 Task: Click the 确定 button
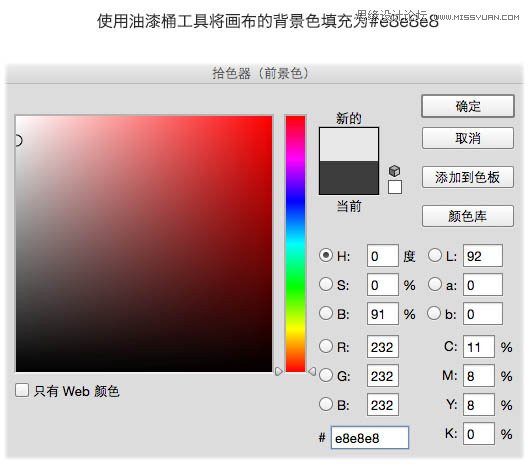pos(468,106)
